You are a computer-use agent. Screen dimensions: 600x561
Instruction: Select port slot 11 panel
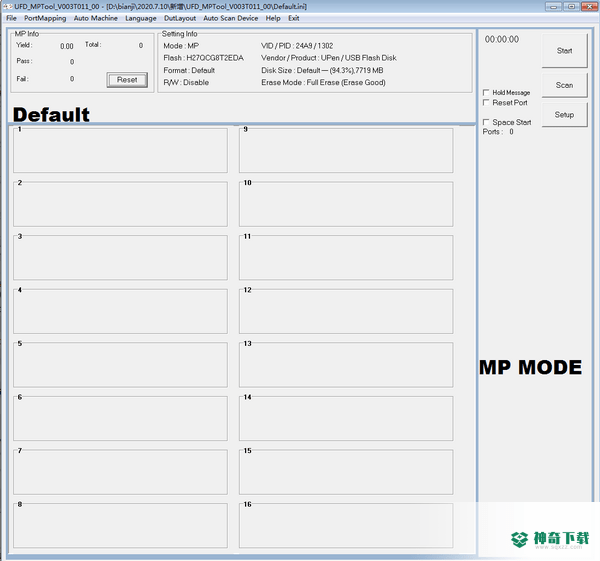(346, 258)
